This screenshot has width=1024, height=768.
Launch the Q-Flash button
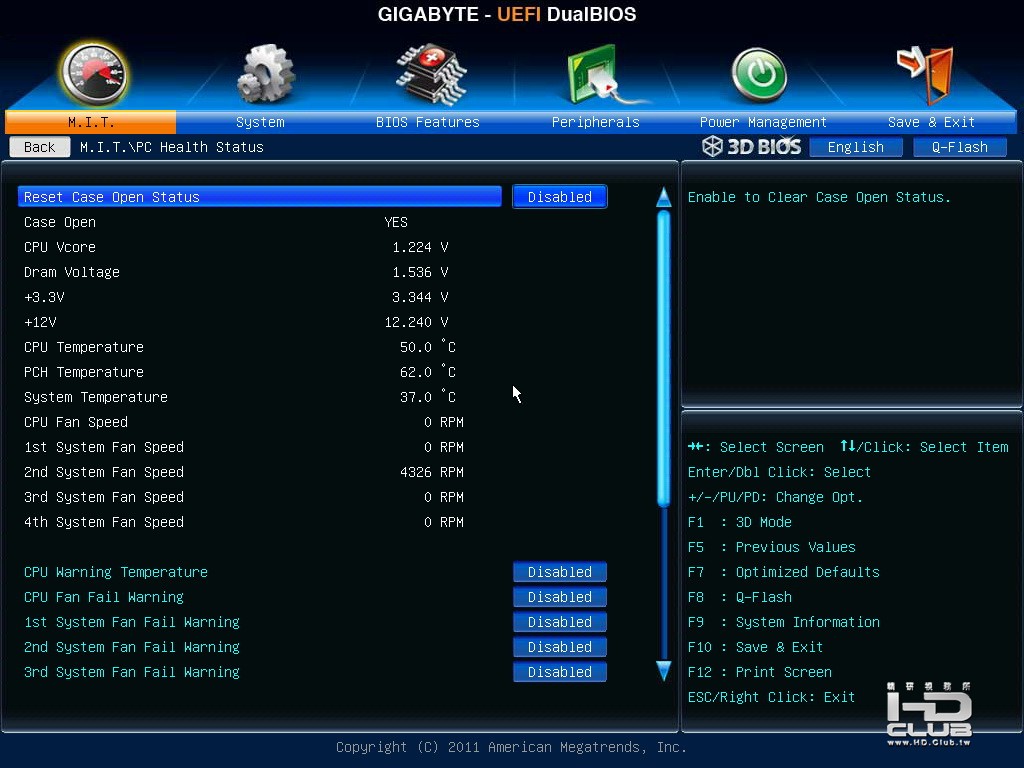pos(959,147)
